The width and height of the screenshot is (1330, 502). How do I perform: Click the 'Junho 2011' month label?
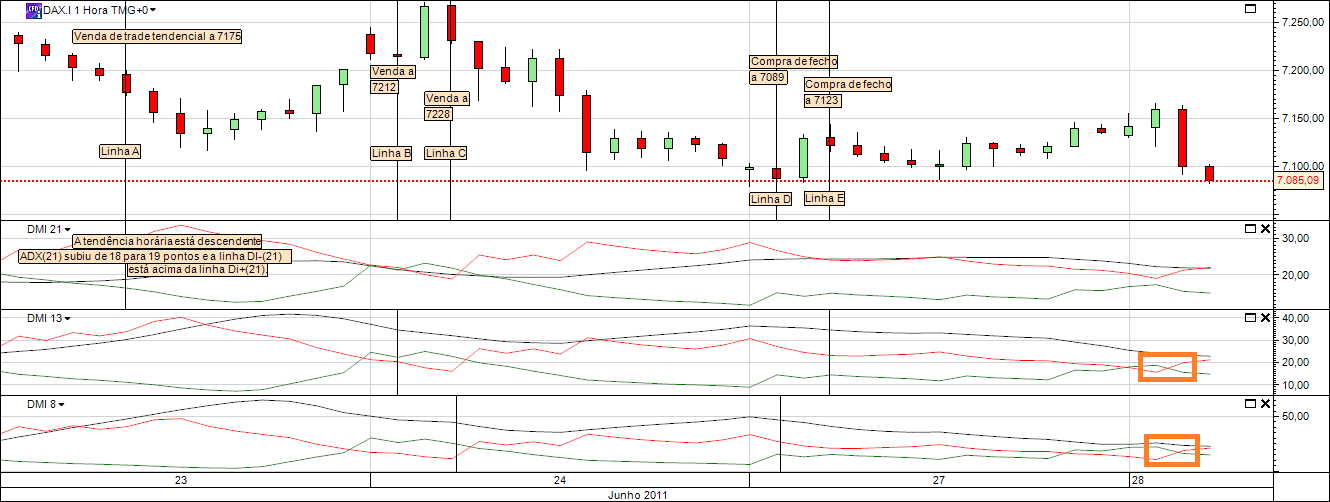point(637,495)
